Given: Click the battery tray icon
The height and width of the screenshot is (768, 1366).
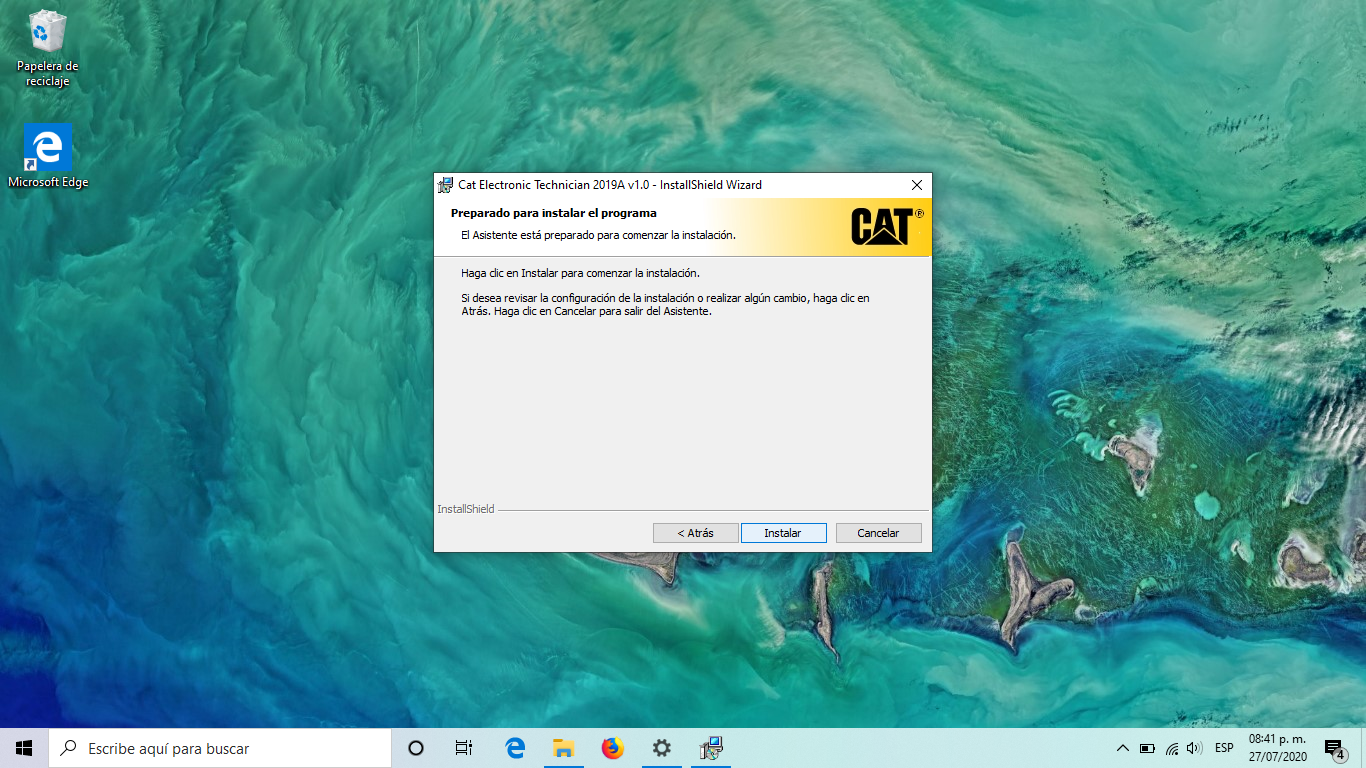Looking at the screenshot, I should (1147, 748).
